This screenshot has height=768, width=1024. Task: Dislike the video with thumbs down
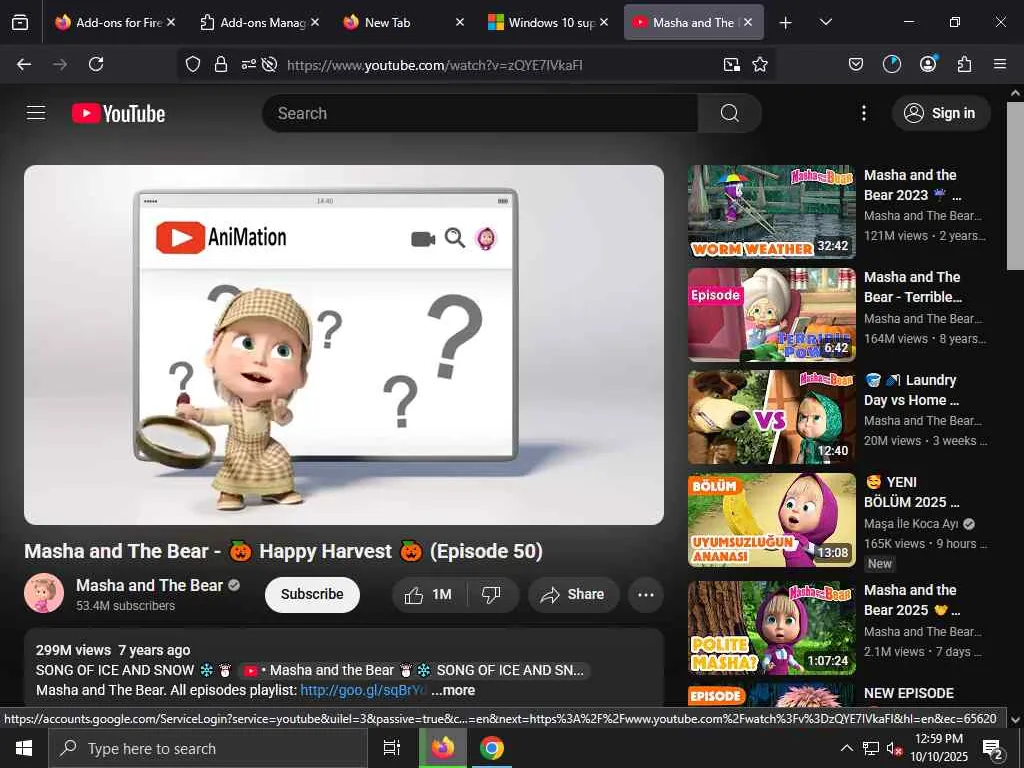pos(491,595)
